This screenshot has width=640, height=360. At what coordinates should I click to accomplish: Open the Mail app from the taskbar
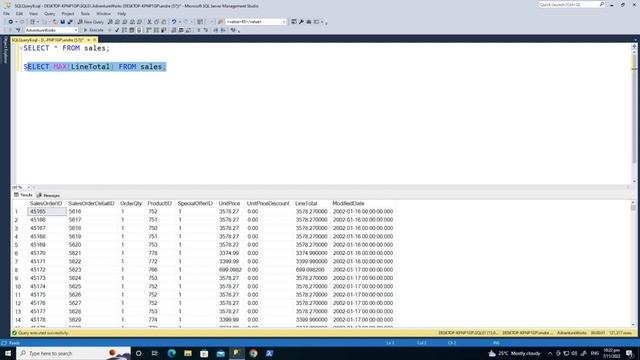click(x=220, y=353)
